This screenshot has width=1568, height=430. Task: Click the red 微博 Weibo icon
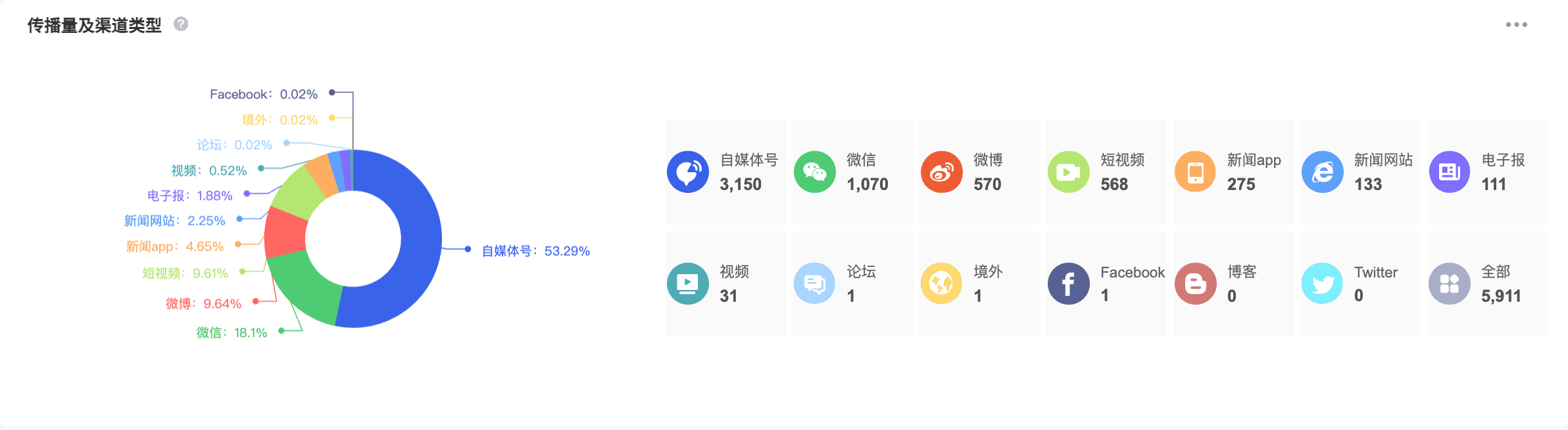942,172
